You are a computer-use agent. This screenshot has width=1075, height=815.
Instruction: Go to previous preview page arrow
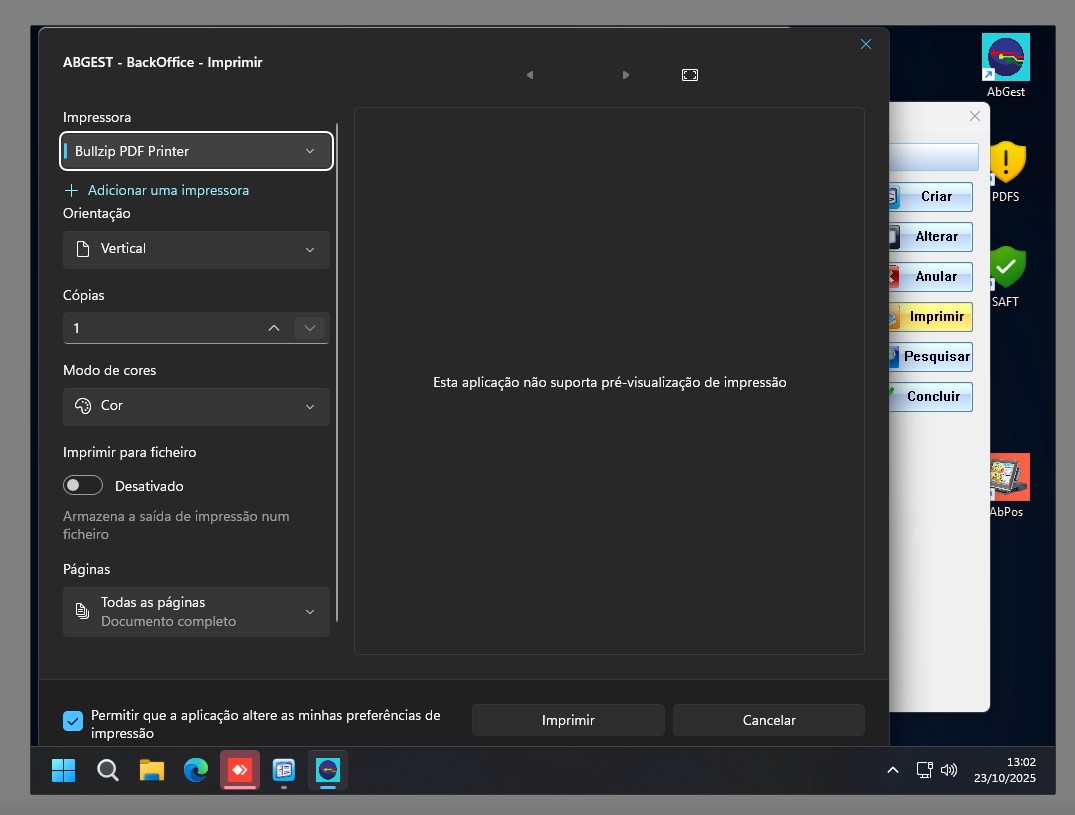(x=530, y=75)
